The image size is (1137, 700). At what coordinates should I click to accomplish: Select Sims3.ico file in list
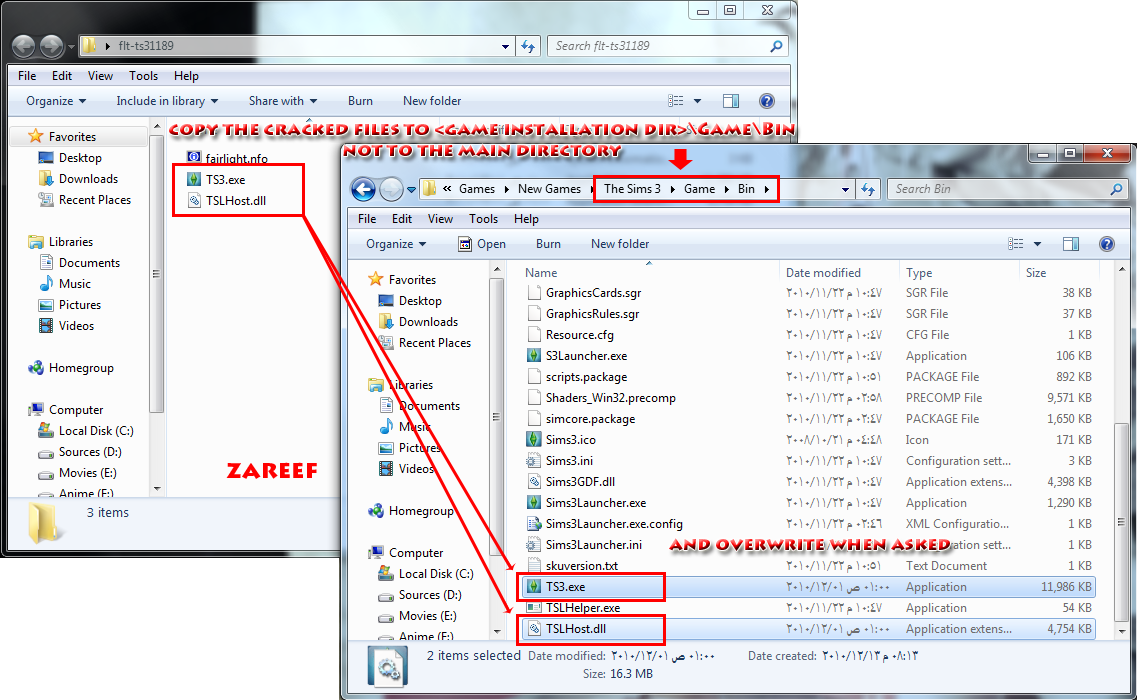571,440
